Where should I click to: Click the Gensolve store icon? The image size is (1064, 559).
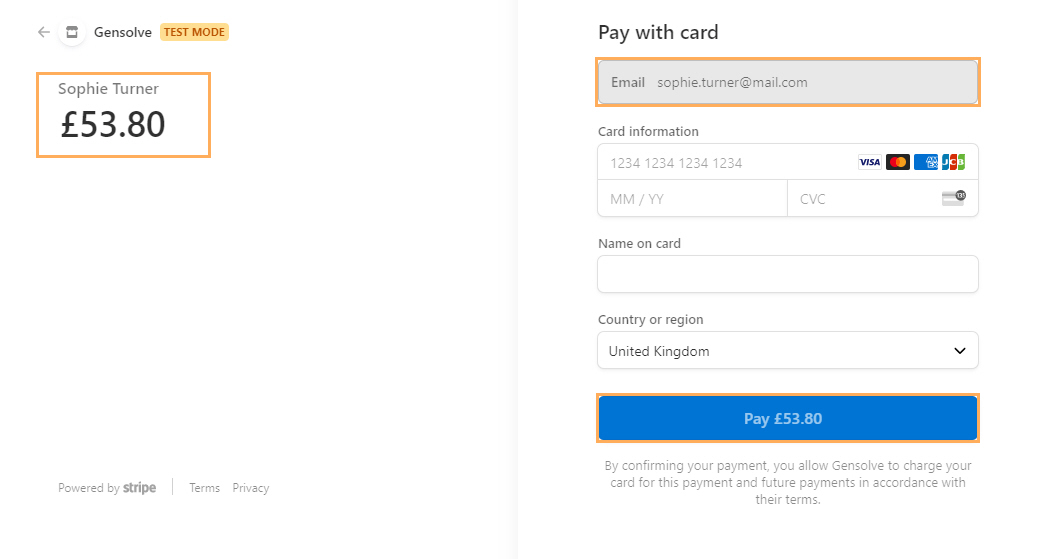72,32
